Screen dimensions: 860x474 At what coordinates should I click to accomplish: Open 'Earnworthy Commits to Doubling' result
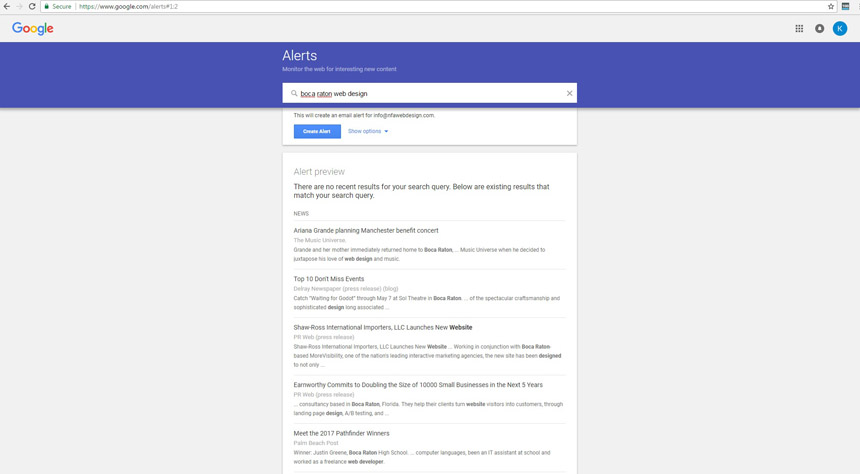coord(418,385)
